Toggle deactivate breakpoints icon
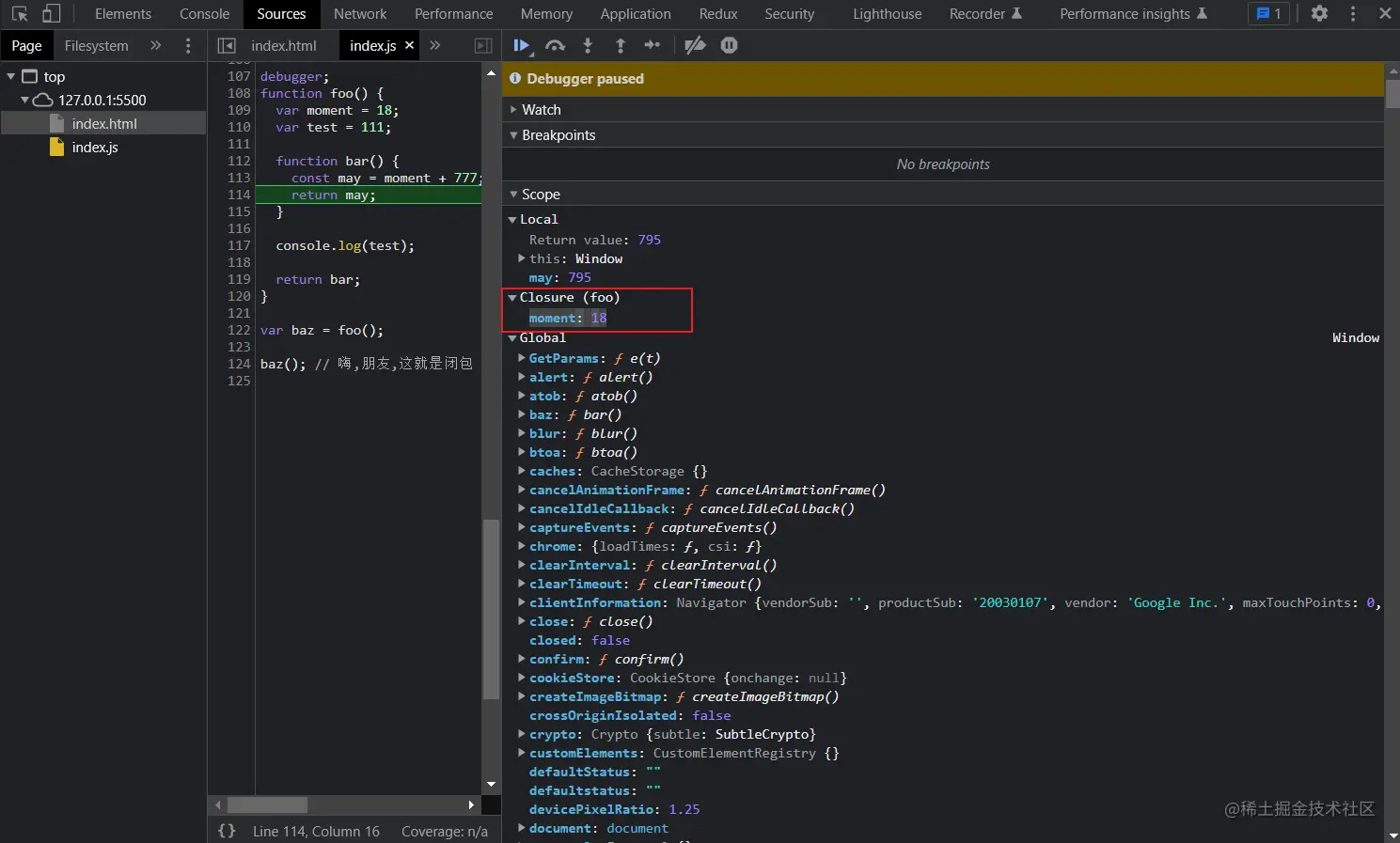Image resolution: width=1400 pixels, height=843 pixels. point(695,45)
